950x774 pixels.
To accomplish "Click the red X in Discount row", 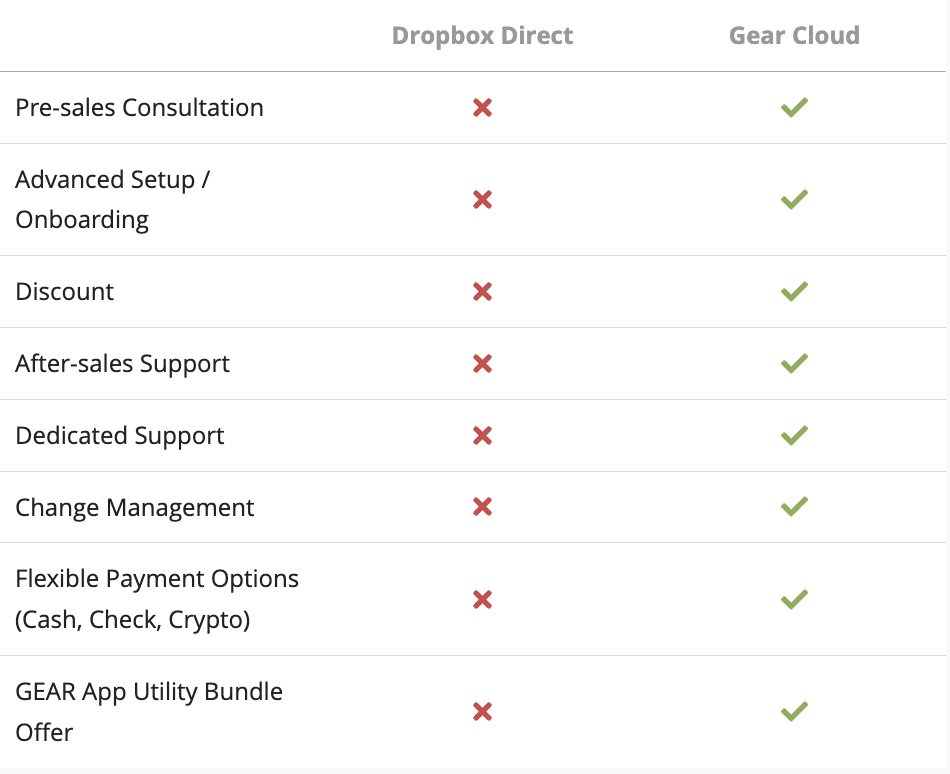I will (482, 292).
